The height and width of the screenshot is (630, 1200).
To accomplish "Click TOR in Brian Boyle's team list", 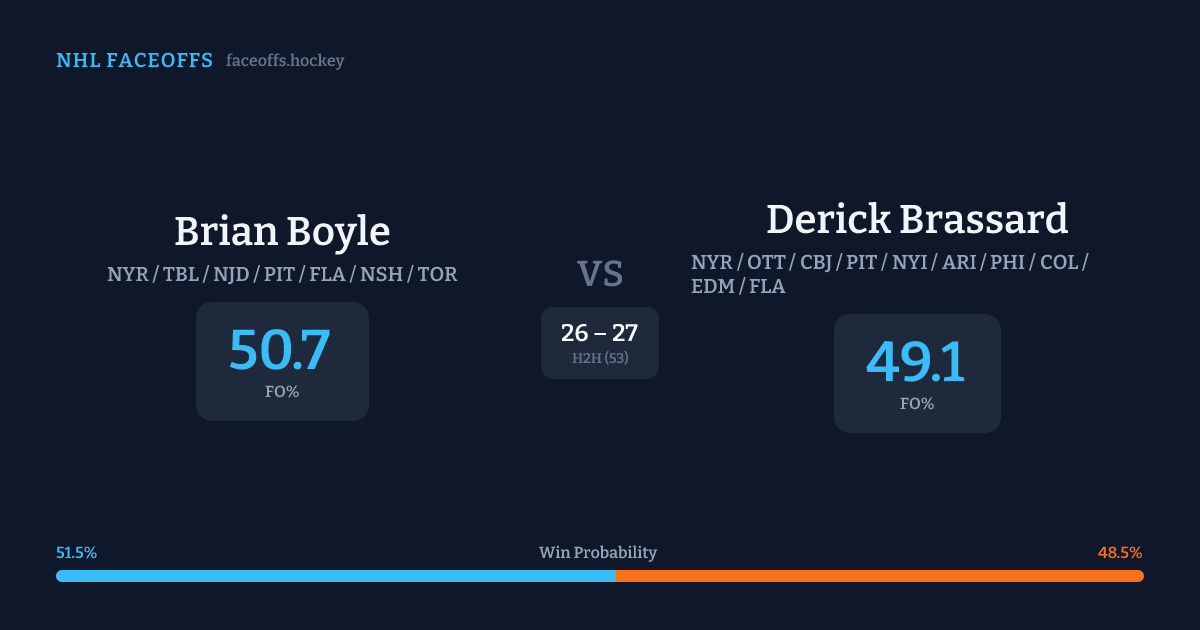I will point(438,274).
